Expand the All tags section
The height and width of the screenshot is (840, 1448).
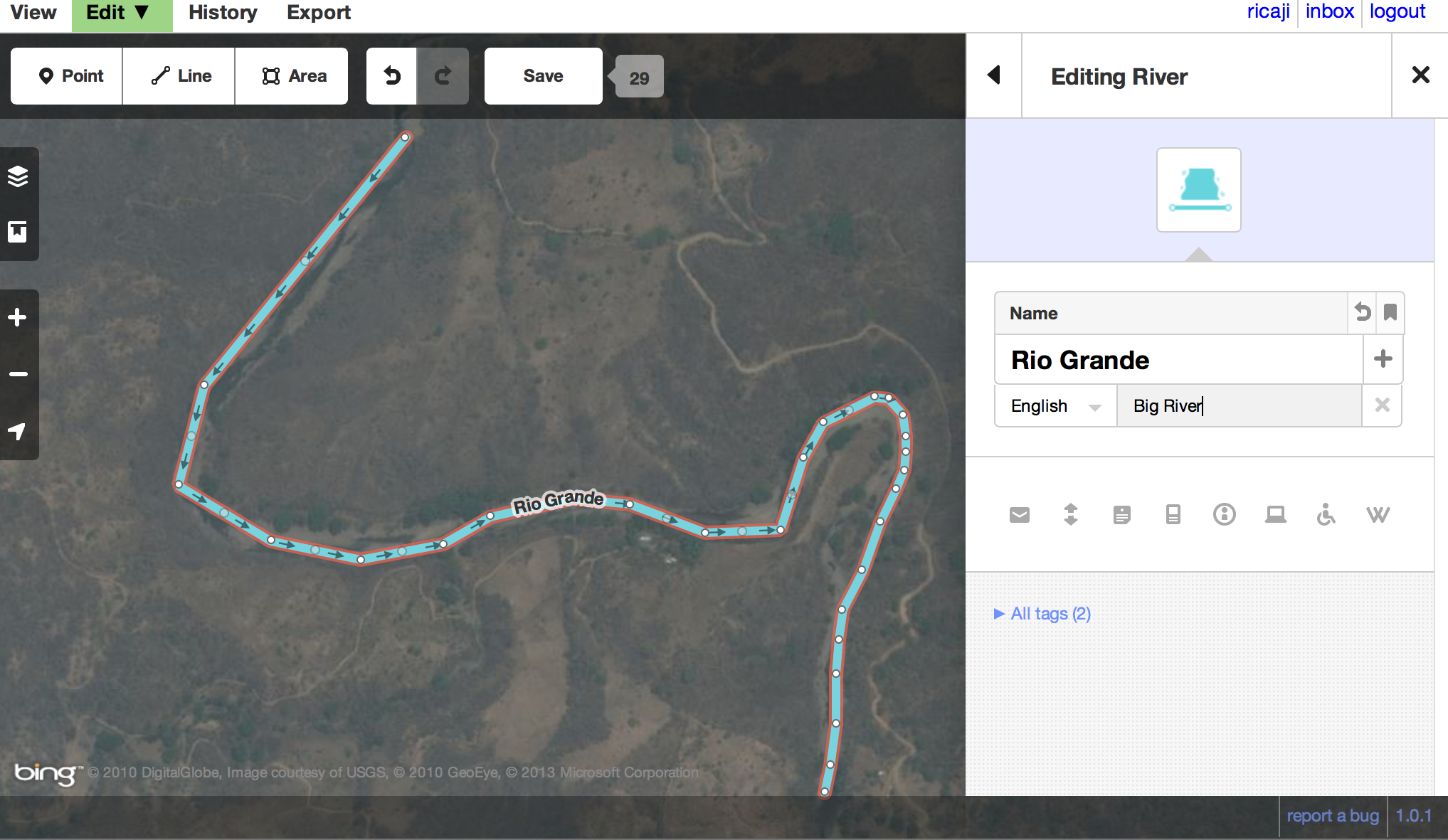click(x=1042, y=613)
